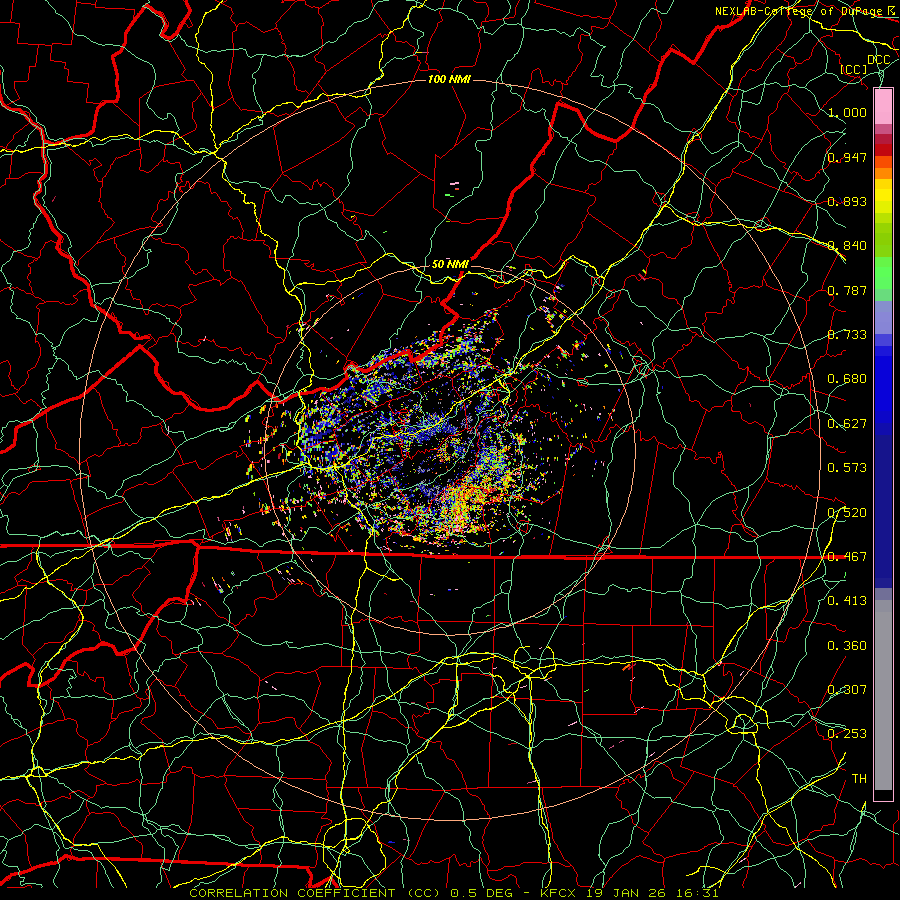Click the "DCC" product code label
900x900 pixels.
pos(878,60)
